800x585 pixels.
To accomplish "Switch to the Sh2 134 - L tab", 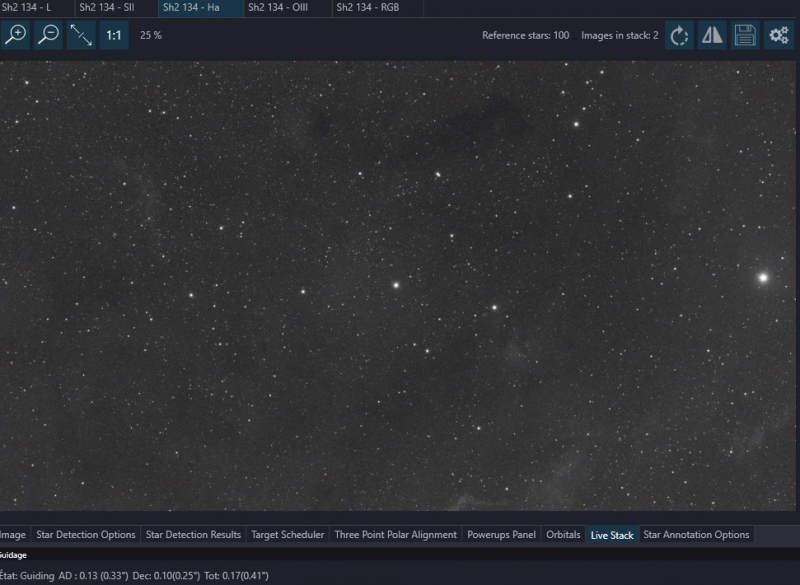I will [x=36, y=8].
